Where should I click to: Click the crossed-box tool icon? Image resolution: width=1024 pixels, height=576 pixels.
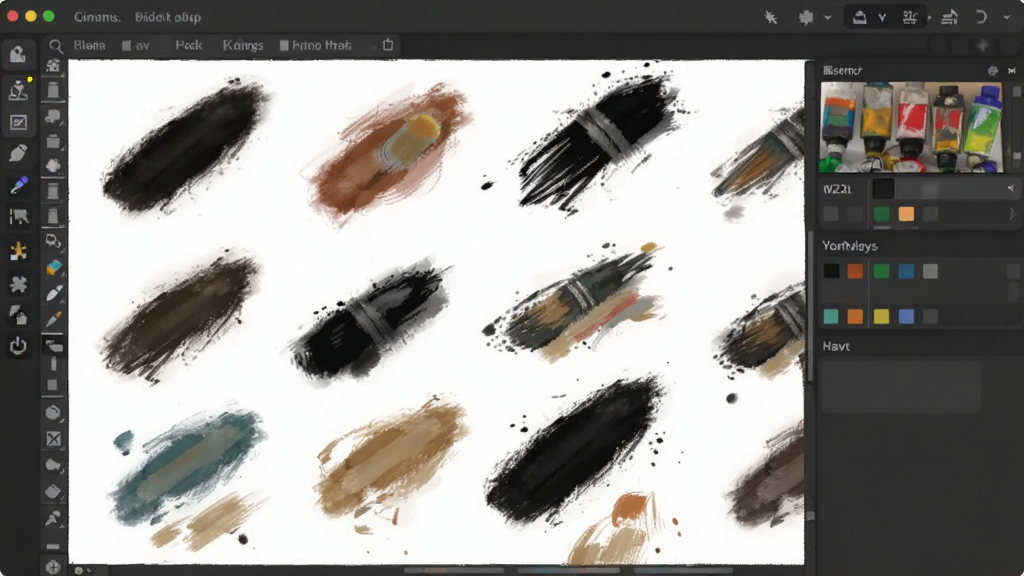(54, 439)
